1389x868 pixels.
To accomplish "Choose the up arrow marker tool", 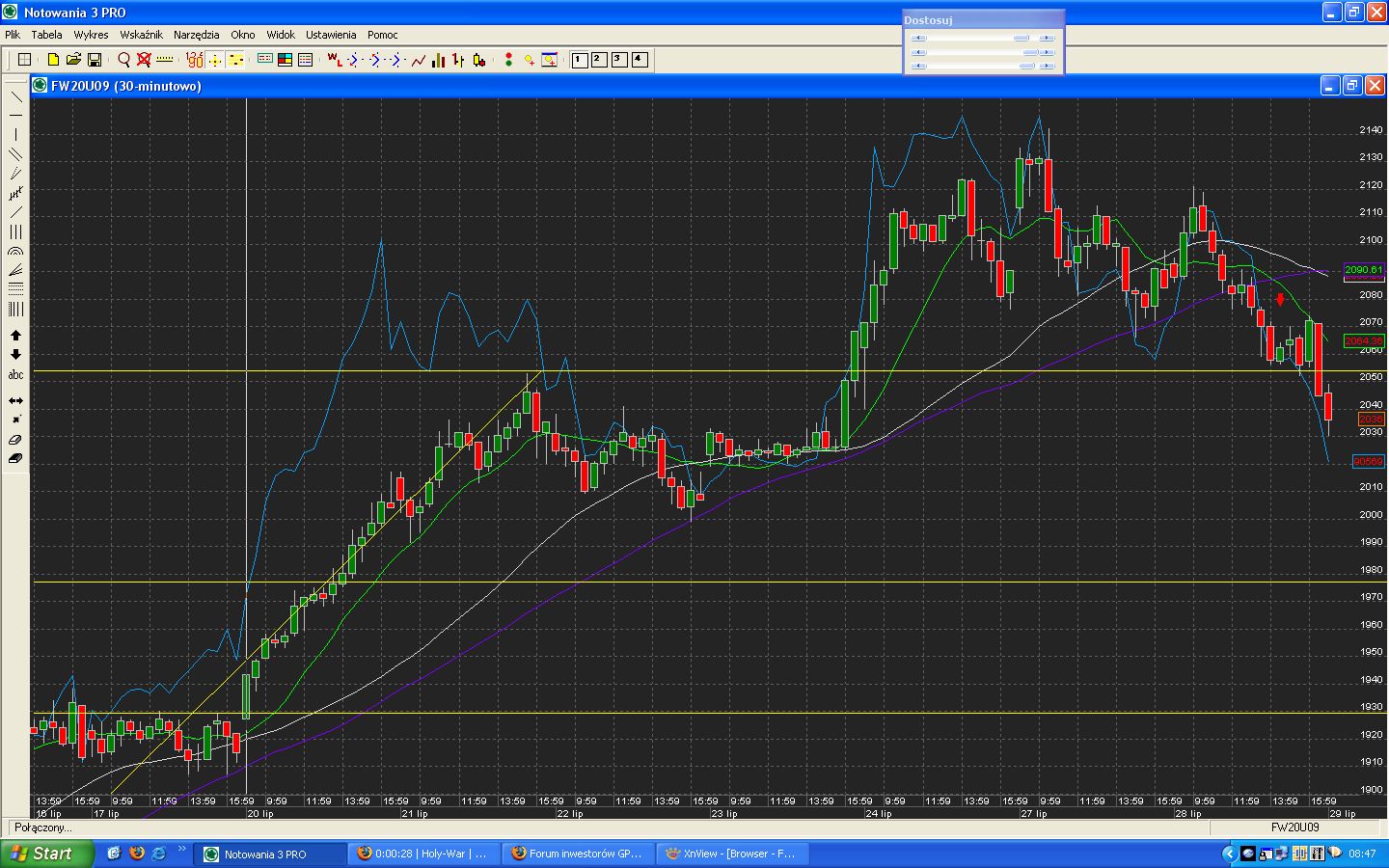I will click(15, 336).
